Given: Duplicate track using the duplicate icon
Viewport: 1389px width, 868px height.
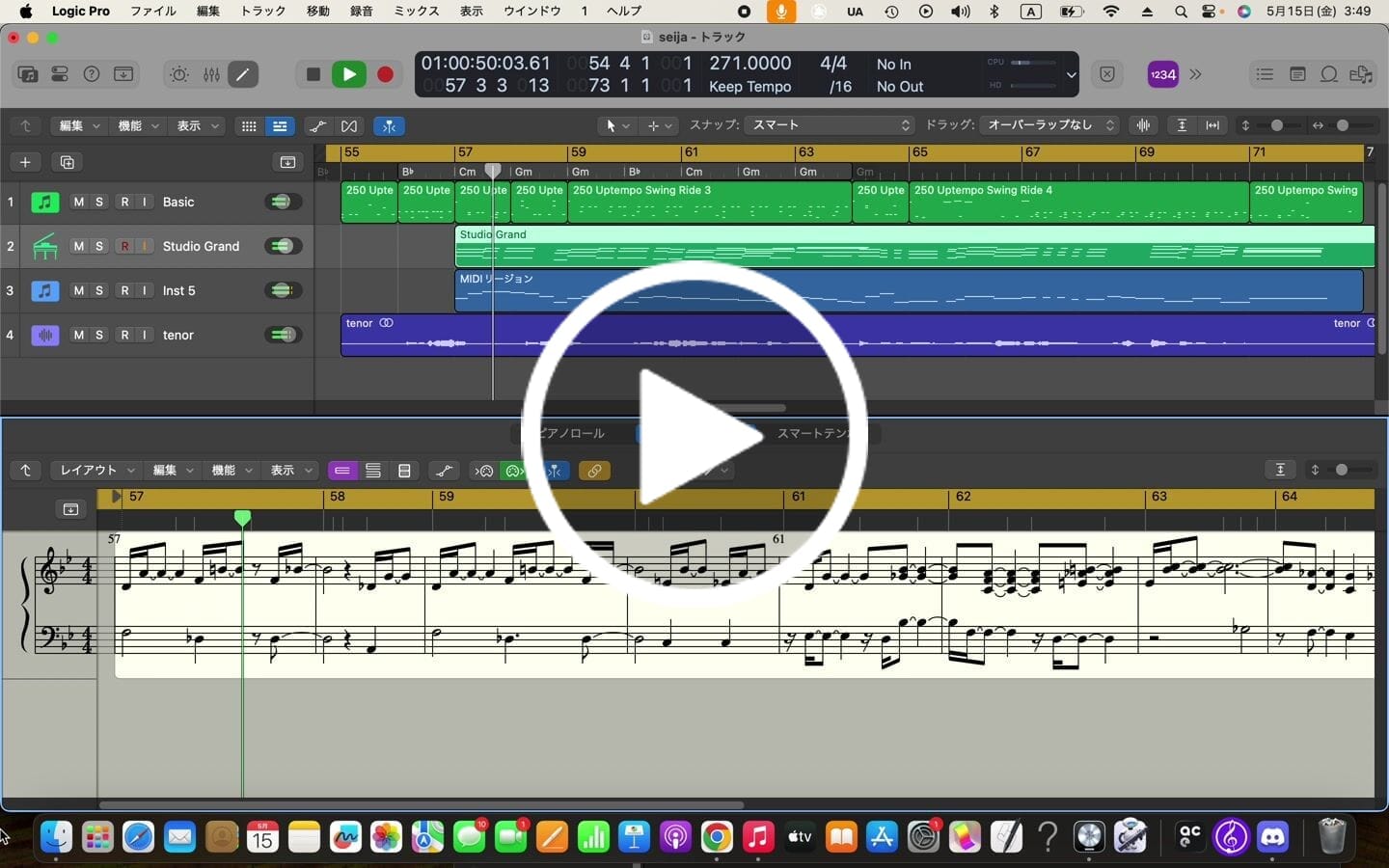Looking at the screenshot, I should (x=68, y=162).
